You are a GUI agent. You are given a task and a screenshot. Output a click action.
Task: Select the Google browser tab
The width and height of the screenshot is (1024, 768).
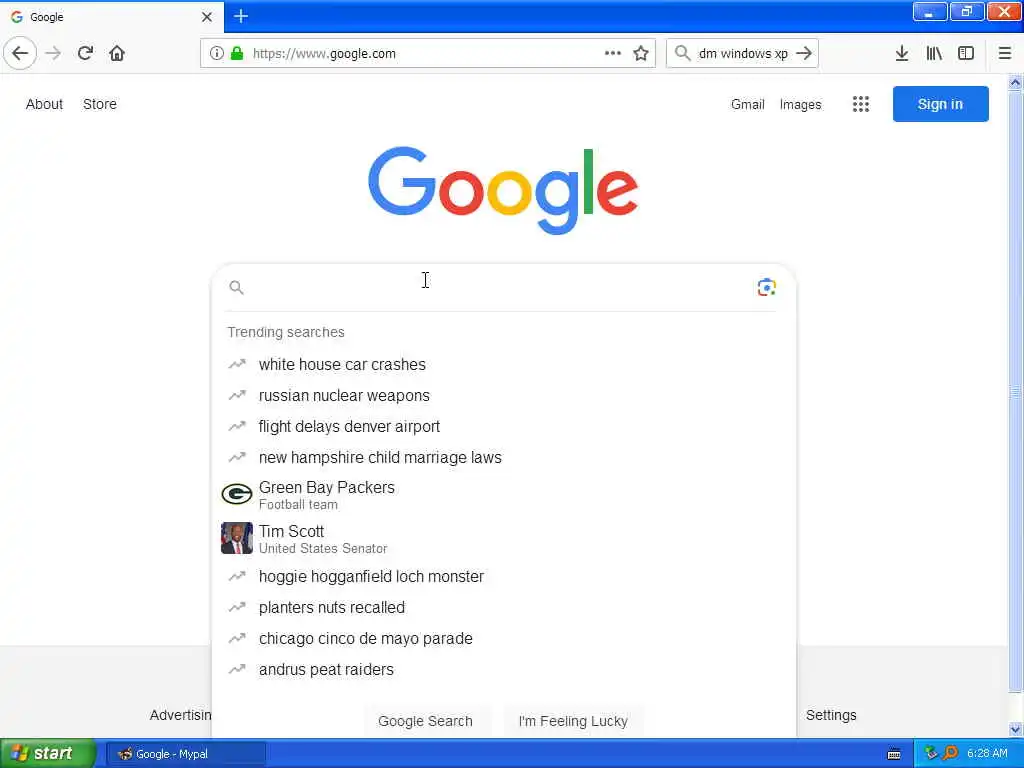[x=112, y=17]
